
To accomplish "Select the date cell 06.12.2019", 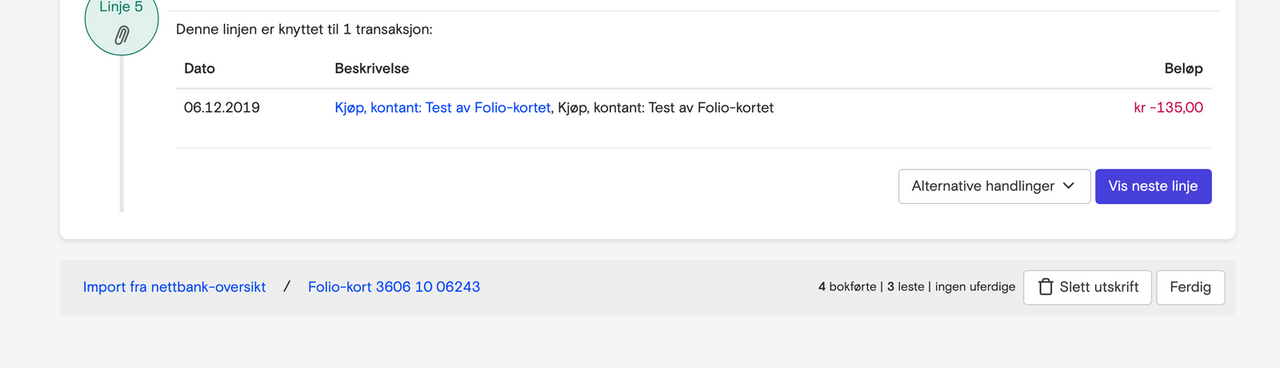I will point(222,107).
